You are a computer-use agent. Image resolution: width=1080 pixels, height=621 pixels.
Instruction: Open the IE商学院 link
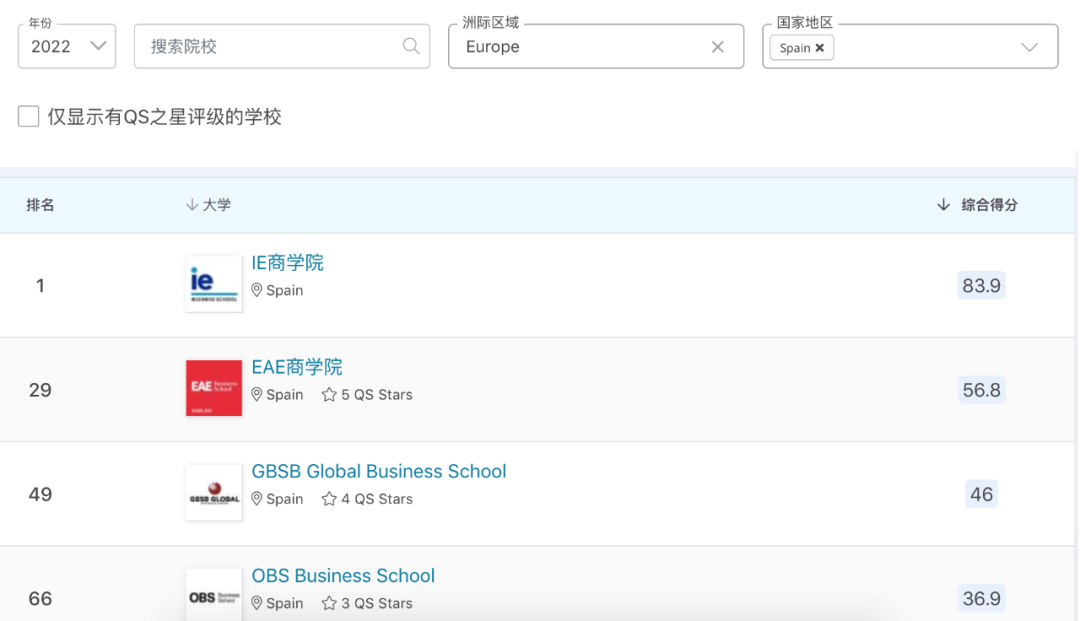pos(287,262)
